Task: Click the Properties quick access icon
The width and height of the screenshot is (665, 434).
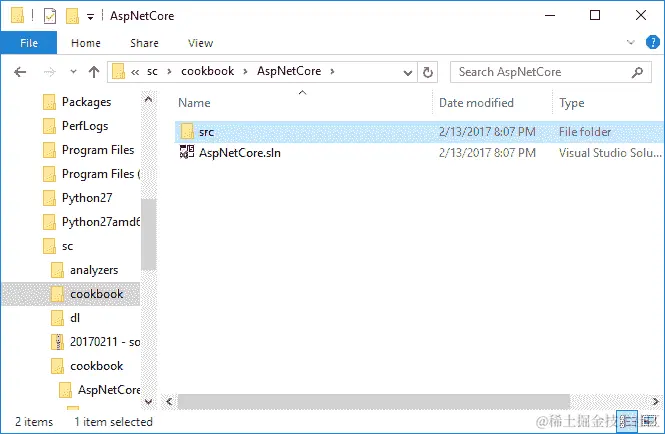Action: (x=50, y=16)
